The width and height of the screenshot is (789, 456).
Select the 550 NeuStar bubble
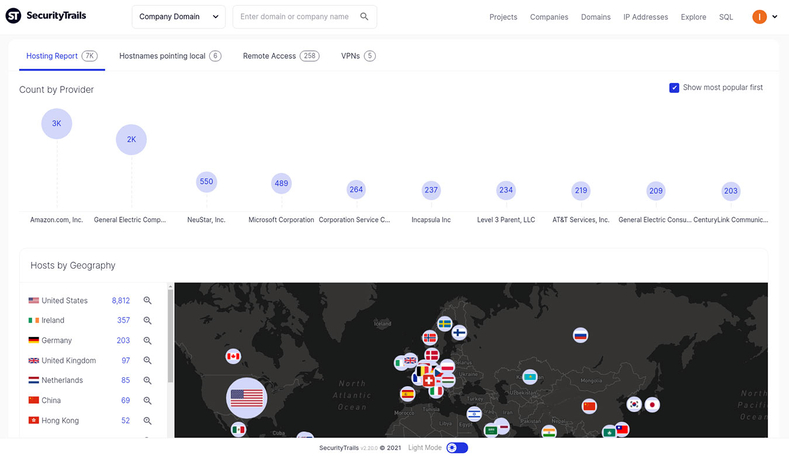coord(206,182)
